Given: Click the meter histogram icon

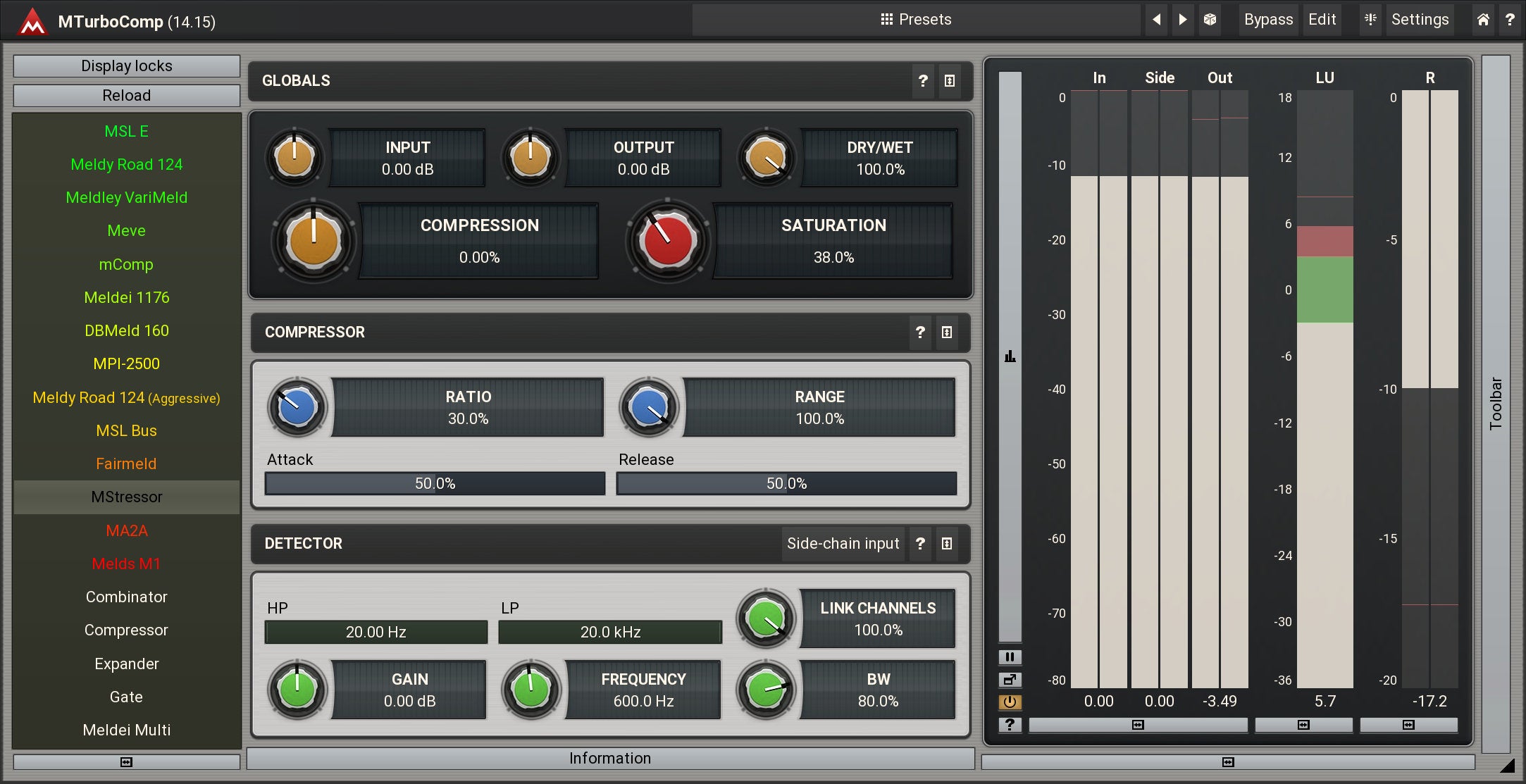Looking at the screenshot, I should point(1010,356).
